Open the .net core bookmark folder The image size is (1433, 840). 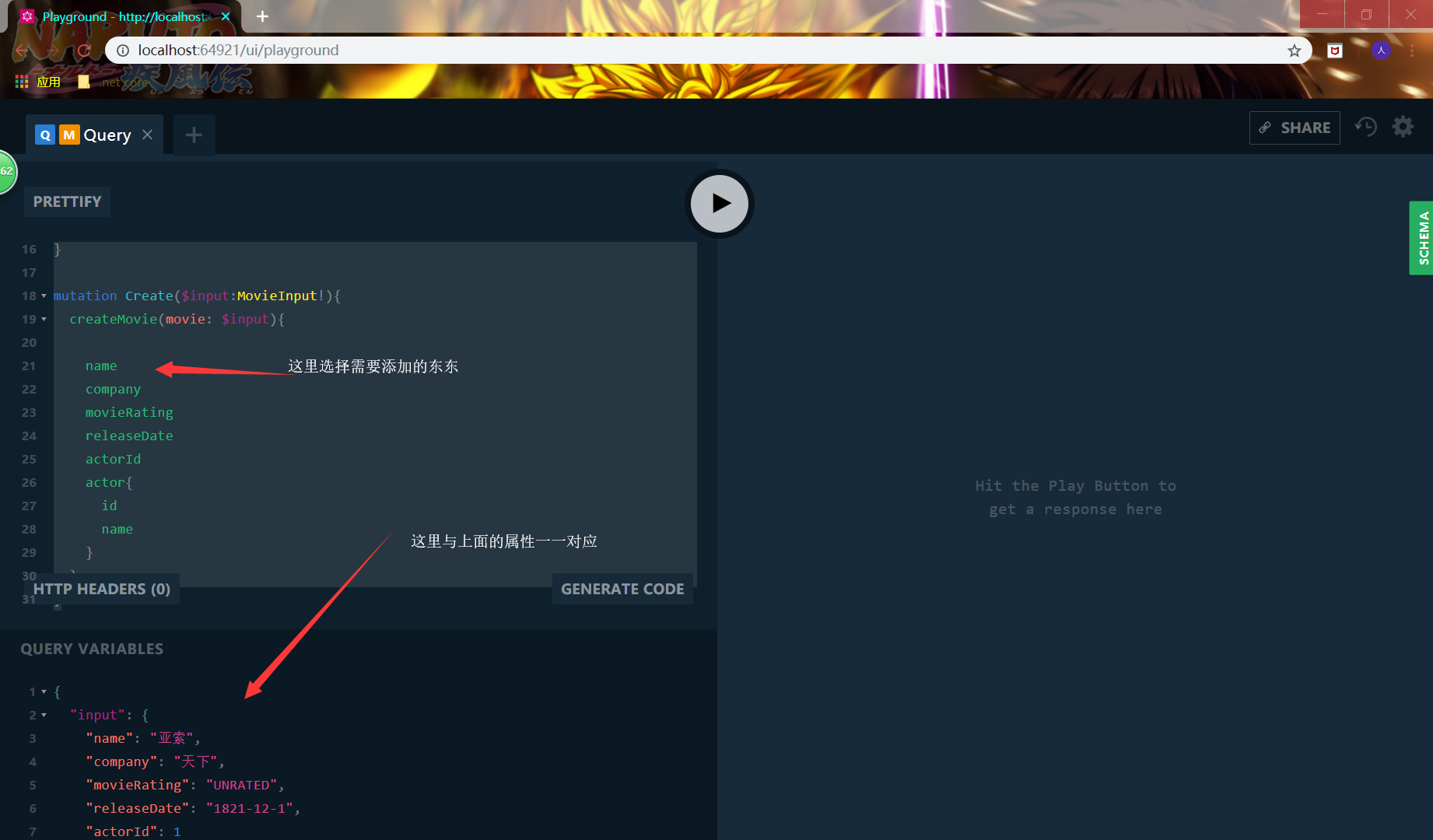pyautogui.click(x=114, y=82)
